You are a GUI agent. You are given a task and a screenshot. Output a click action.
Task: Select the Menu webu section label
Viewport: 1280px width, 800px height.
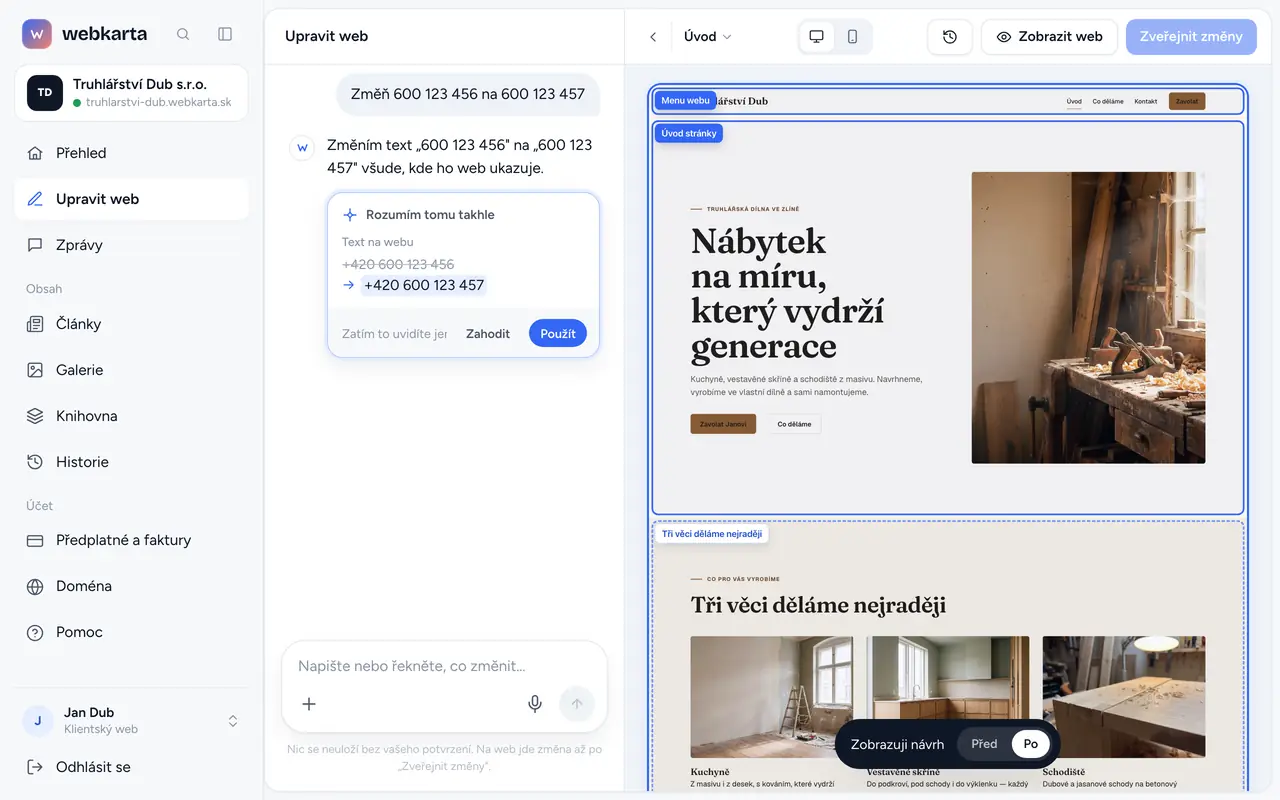(685, 100)
